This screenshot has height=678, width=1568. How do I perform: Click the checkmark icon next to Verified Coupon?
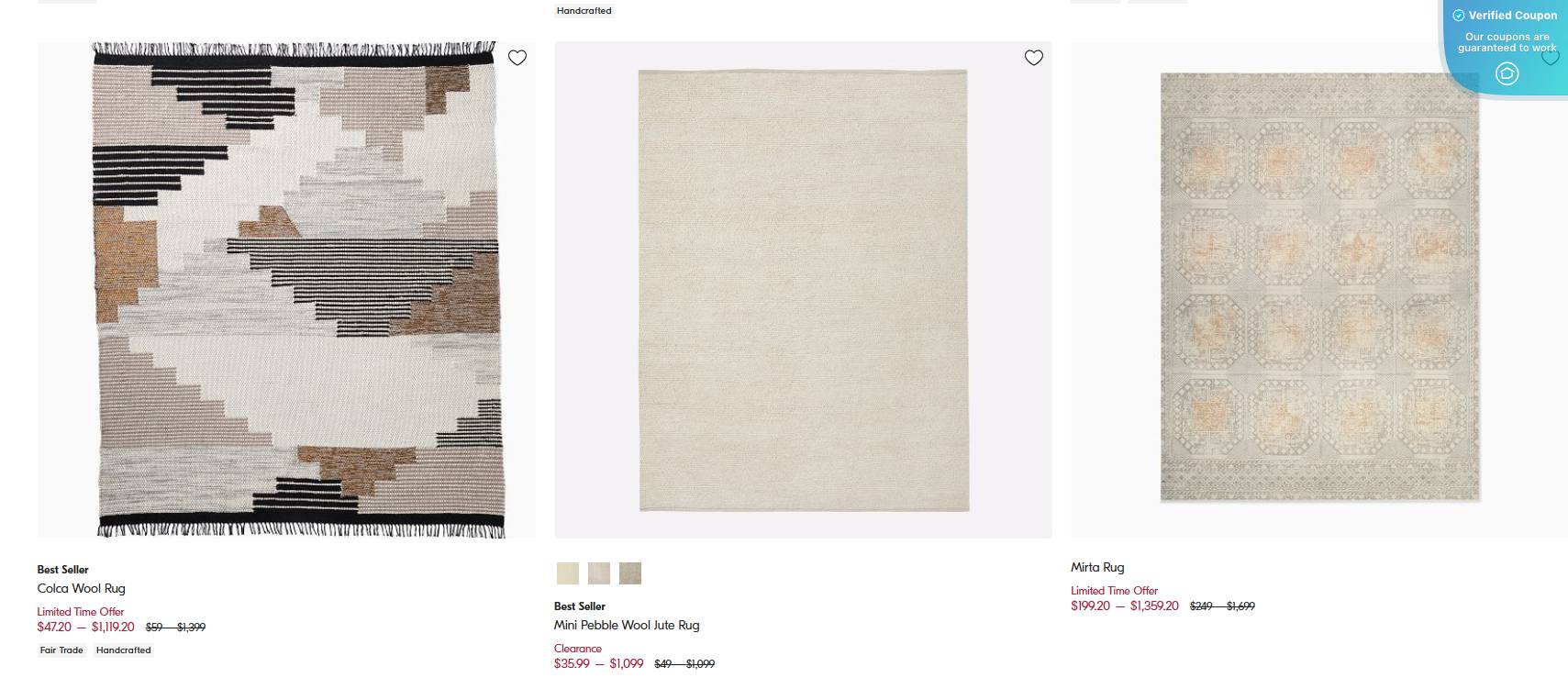[1460, 15]
